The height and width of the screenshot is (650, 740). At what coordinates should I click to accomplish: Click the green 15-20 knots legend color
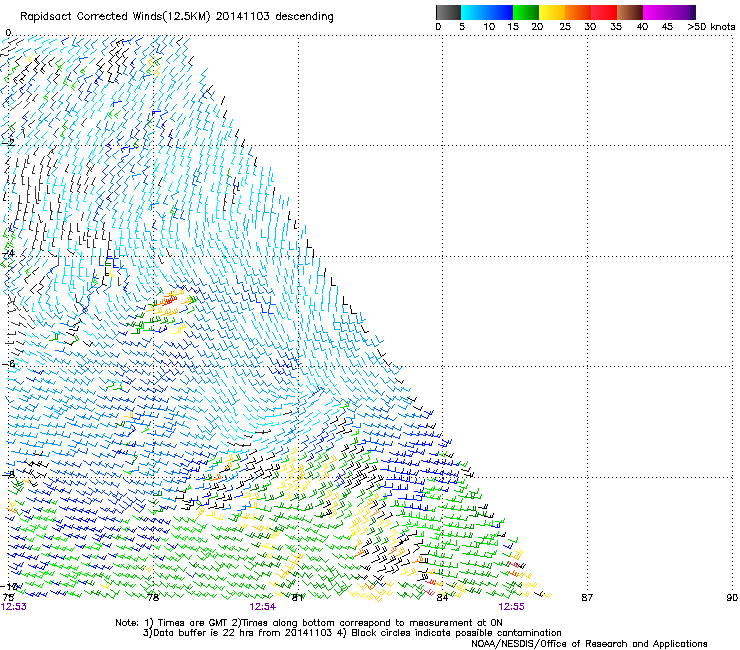[526, 12]
